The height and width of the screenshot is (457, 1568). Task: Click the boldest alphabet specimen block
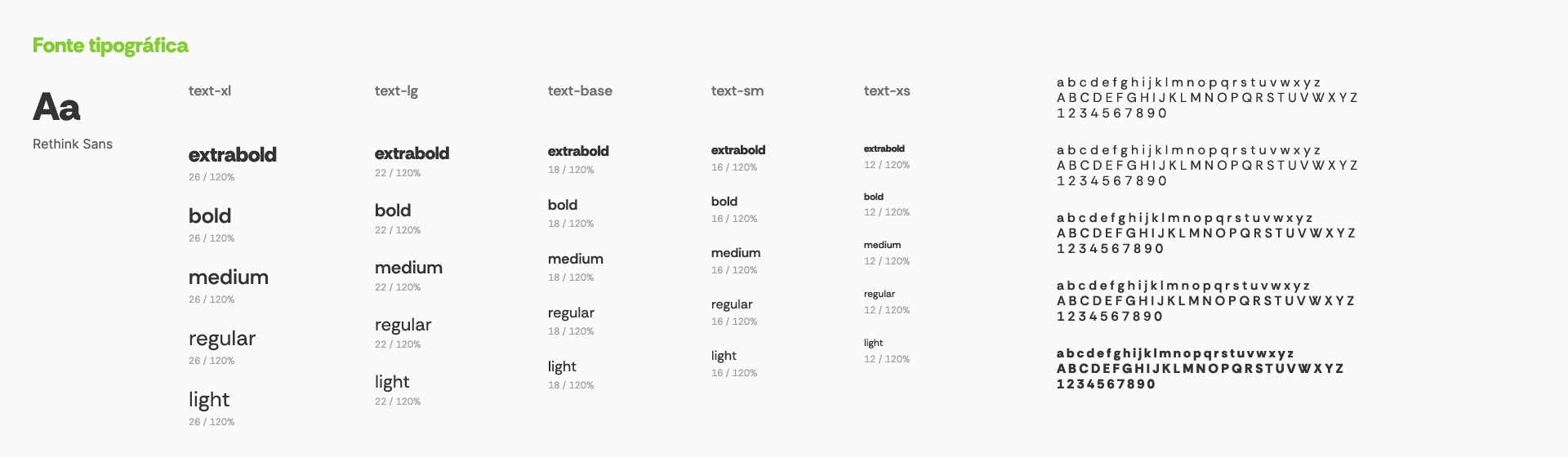(1200, 369)
